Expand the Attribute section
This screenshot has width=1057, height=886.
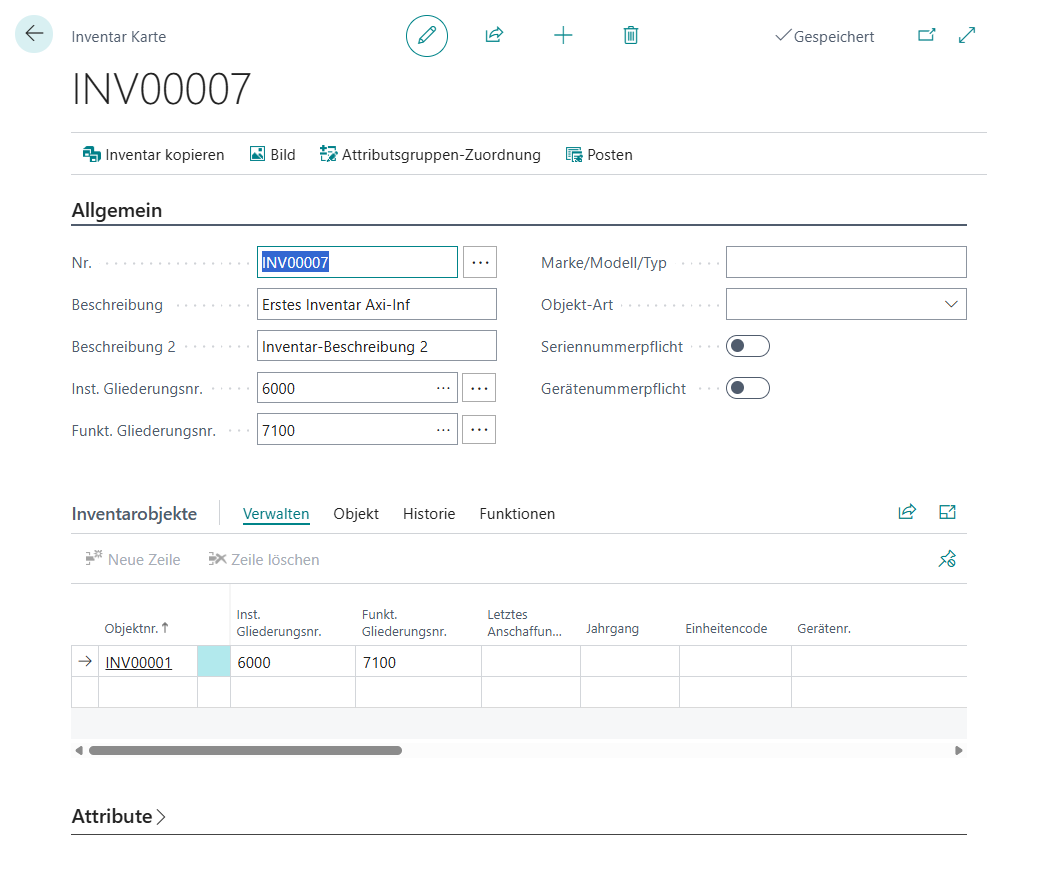click(x=119, y=817)
